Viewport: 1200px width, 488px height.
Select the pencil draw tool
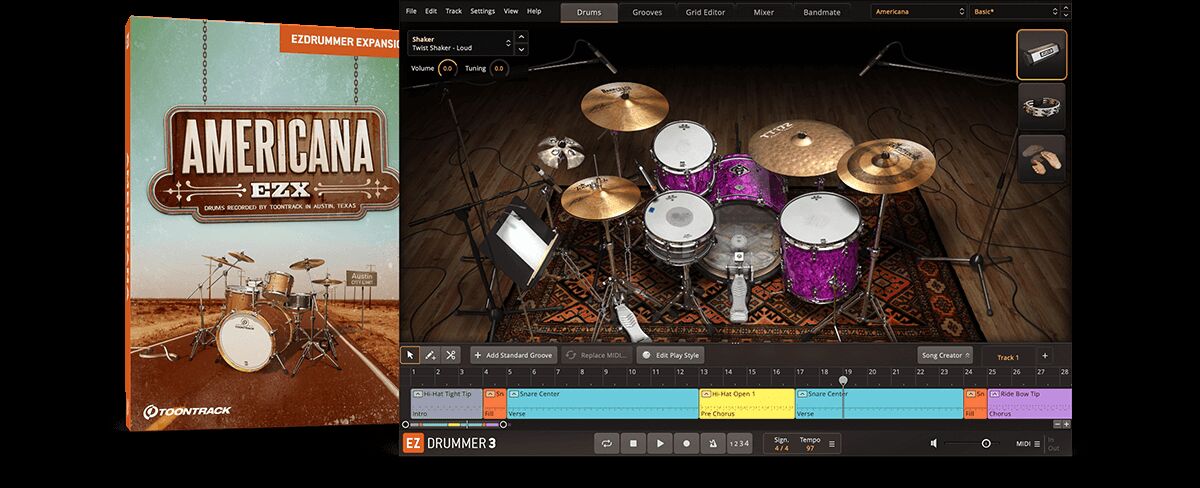[x=431, y=355]
